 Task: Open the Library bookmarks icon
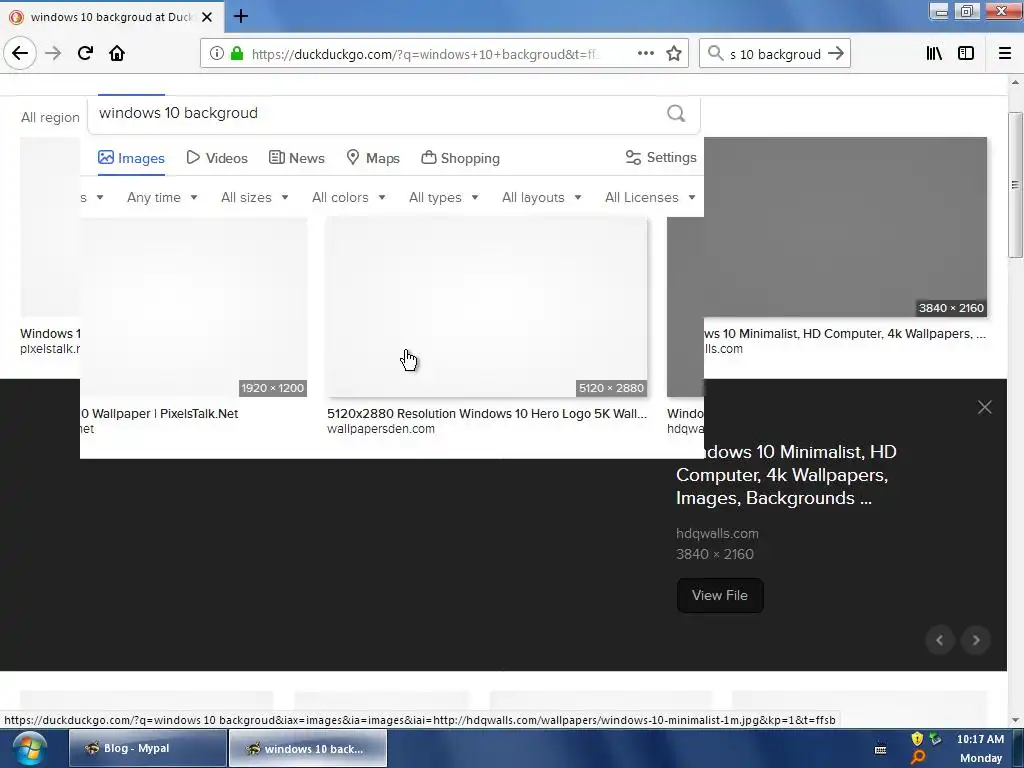pos(934,54)
